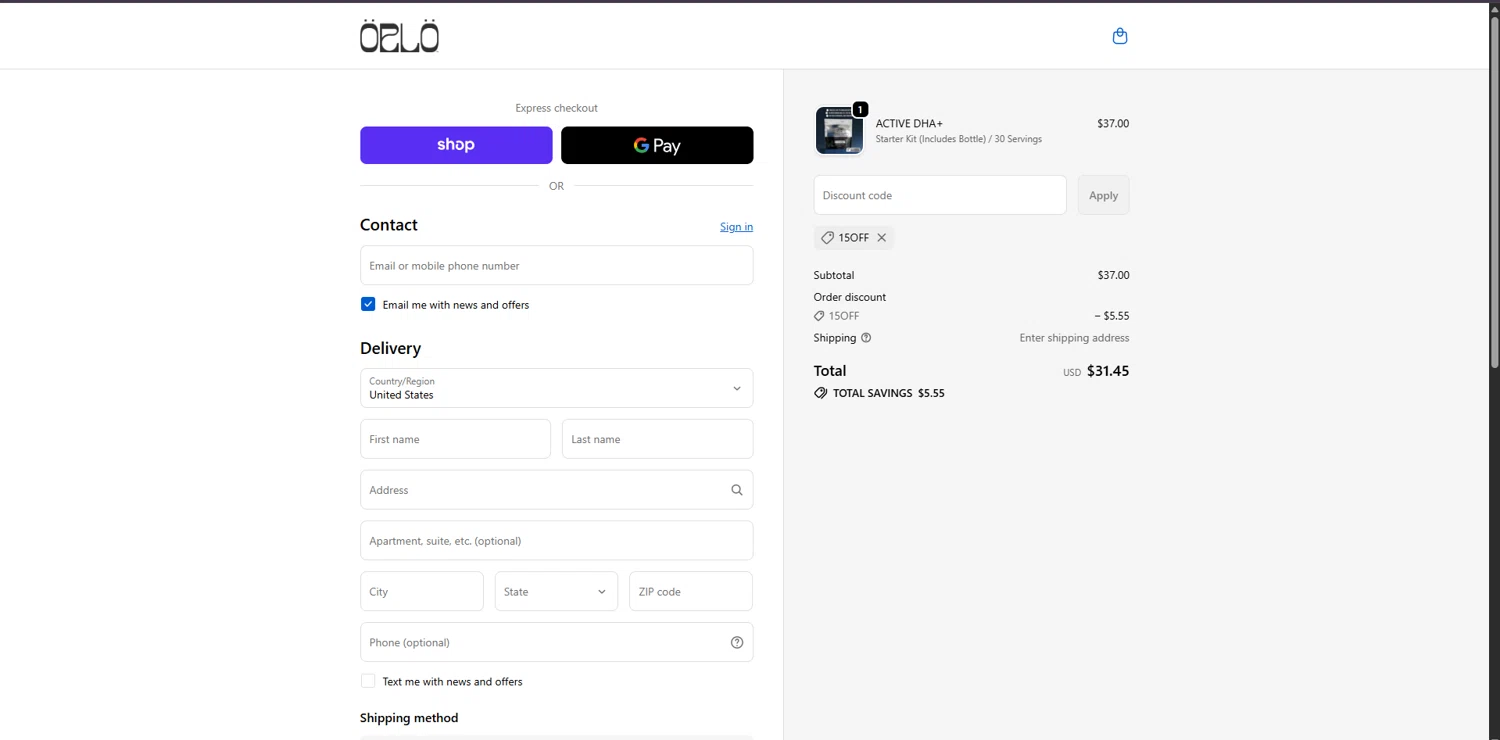Apply the discount code
The width and height of the screenshot is (1500, 740).
tap(1103, 195)
